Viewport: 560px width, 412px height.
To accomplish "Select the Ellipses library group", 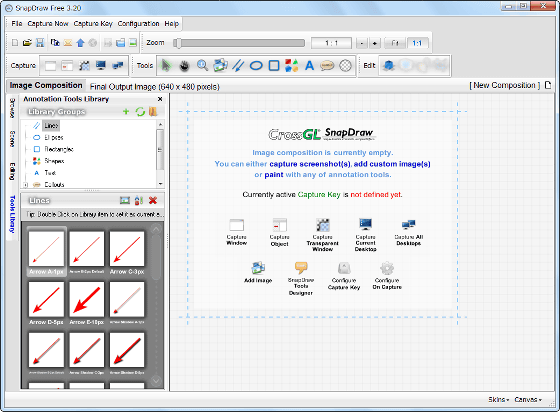I will [x=54, y=137].
